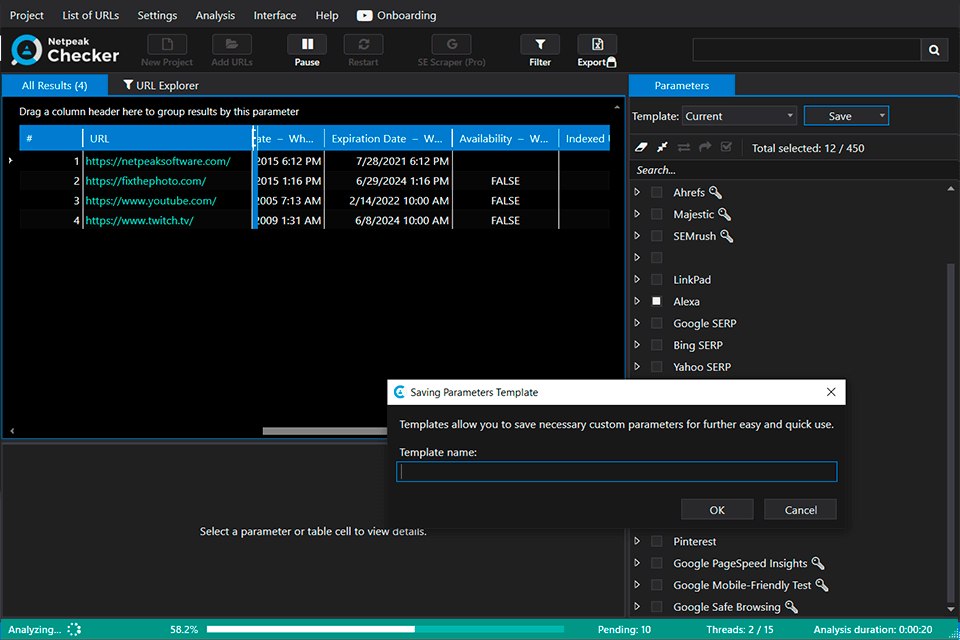Viewport: 960px width, 640px height.
Task: Click the Export icon
Action: pyautogui.click(x=597, y=45)
